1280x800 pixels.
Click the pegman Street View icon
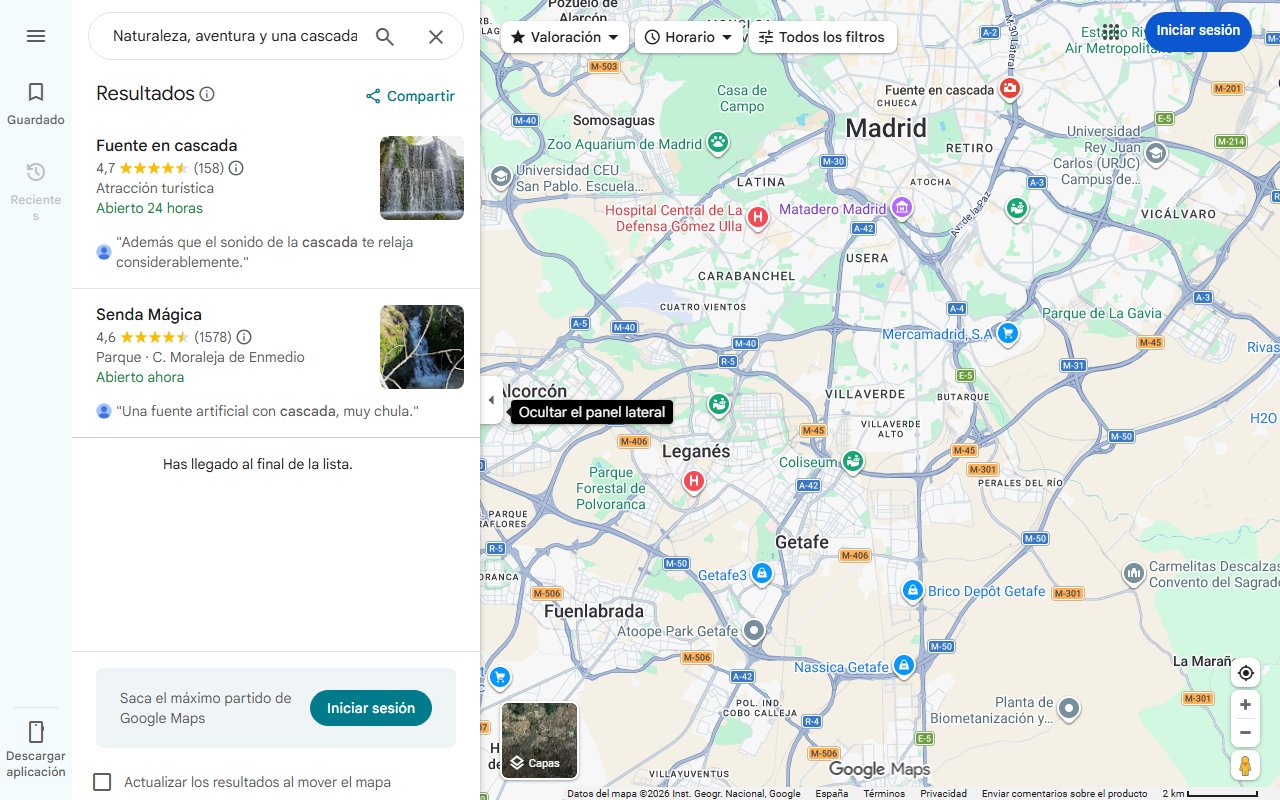point(1245,765)
